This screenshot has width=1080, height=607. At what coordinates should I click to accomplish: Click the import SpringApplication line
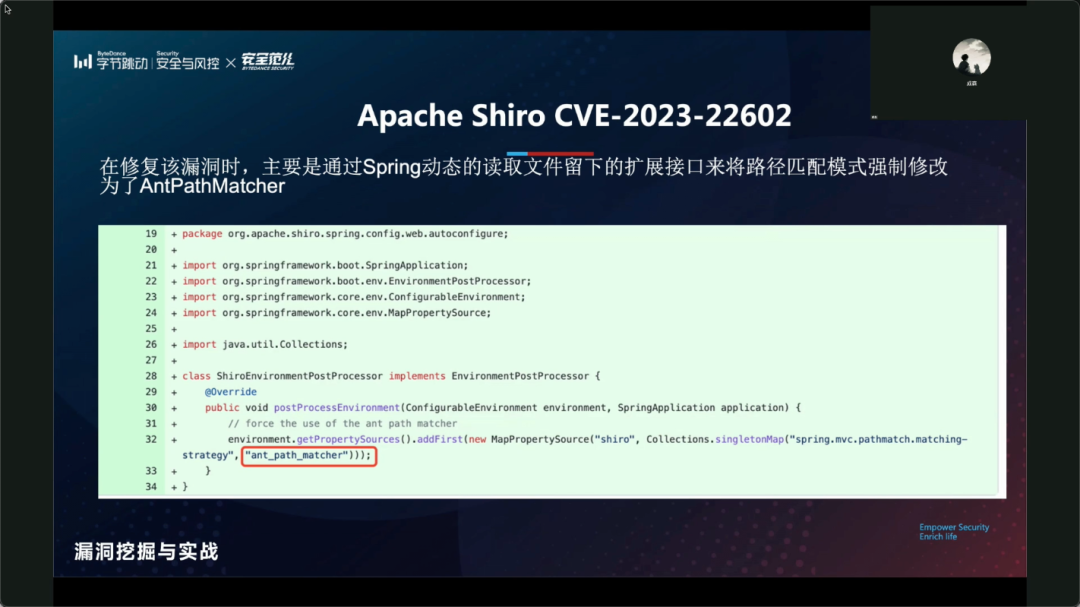325,265
